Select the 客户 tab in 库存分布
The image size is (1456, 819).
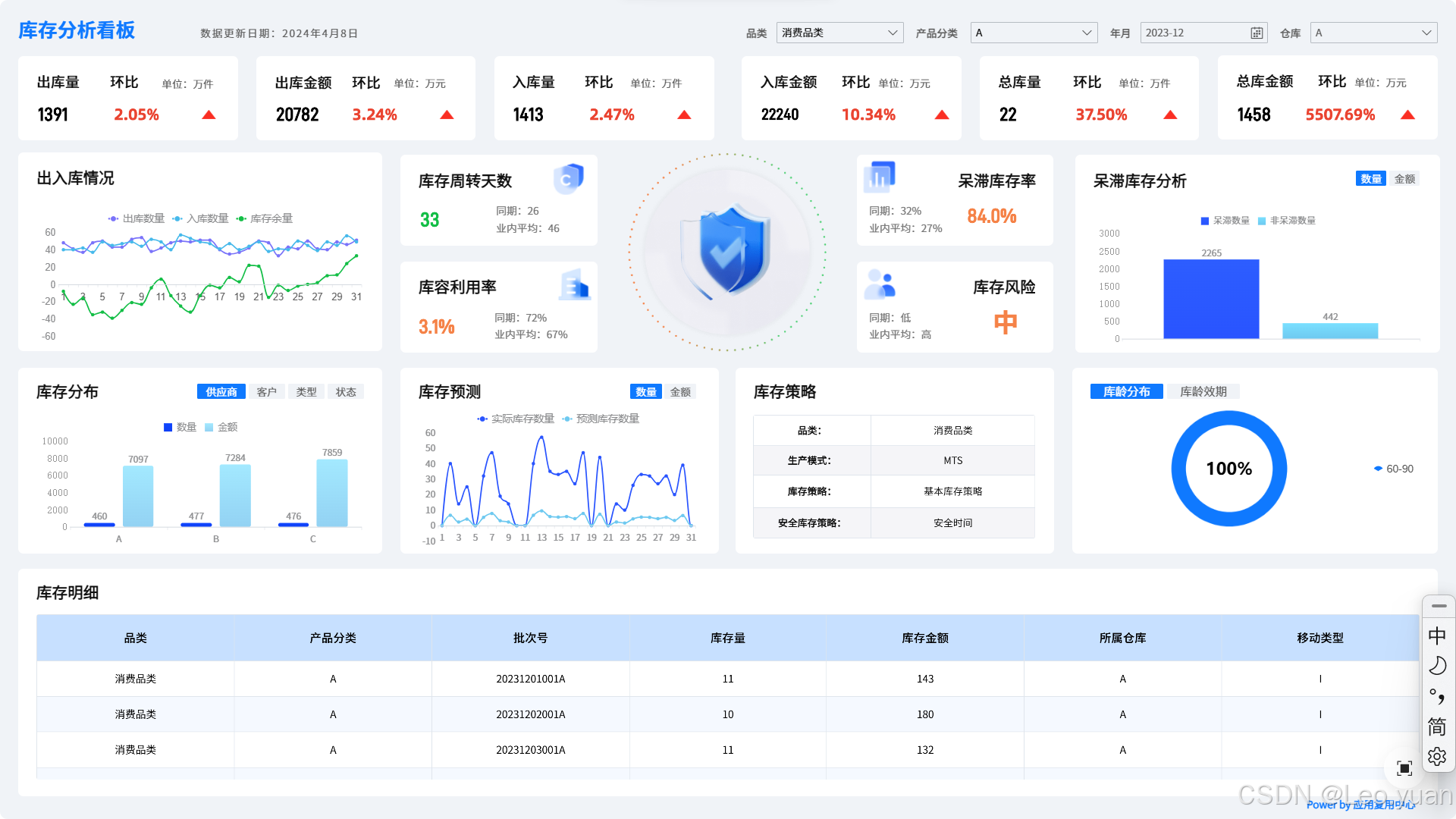[266, 391]
